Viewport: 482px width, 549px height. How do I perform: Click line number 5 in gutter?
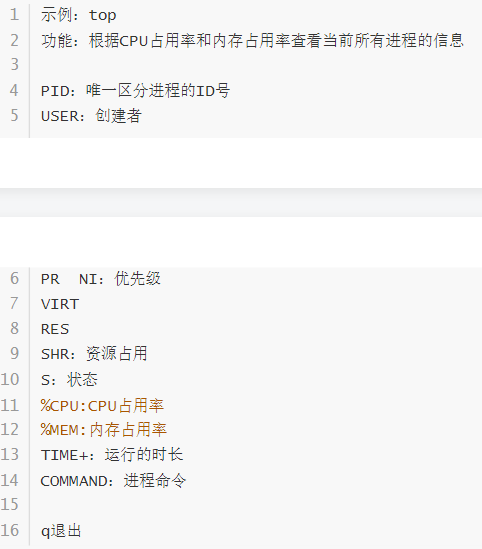14,115
